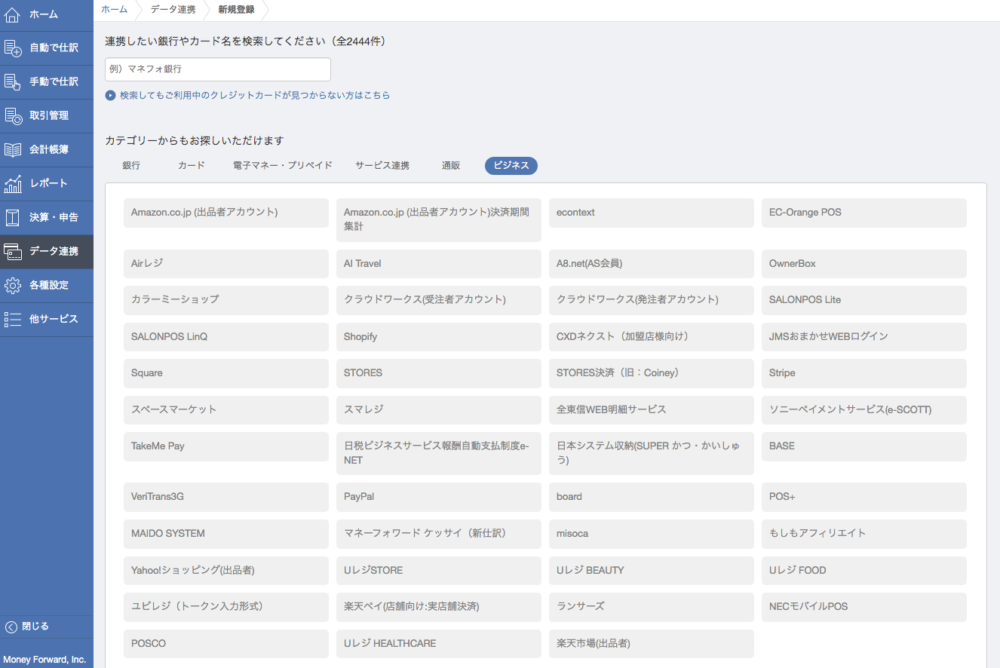
Task: Choose NECモバイルPOS service
Action: 864,607
